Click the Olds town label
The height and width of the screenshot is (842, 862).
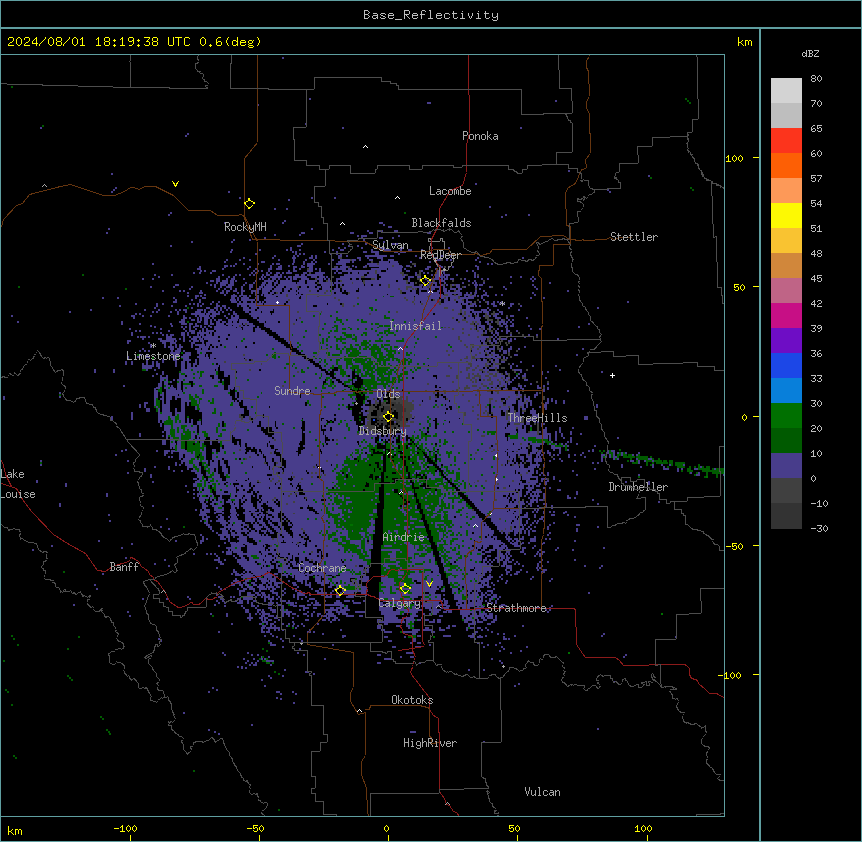click(388, 394)
